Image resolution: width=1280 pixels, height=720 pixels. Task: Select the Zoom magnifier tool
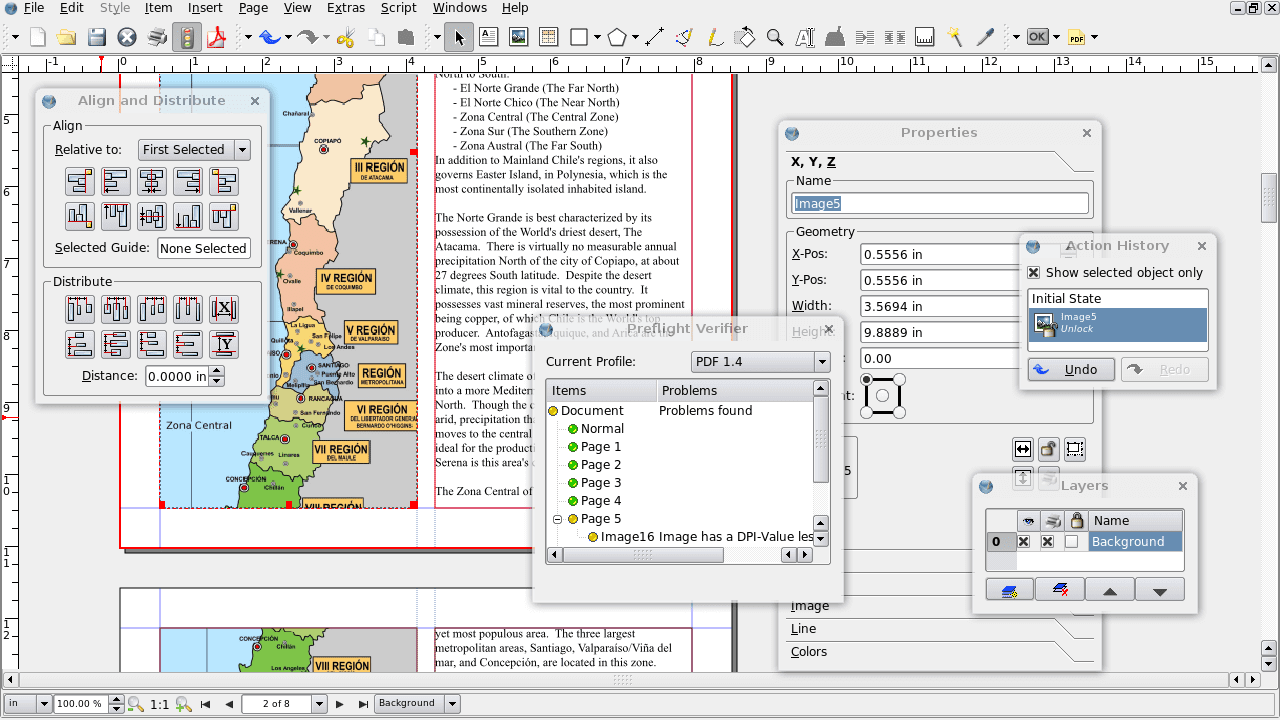click(x=775, y=37)
